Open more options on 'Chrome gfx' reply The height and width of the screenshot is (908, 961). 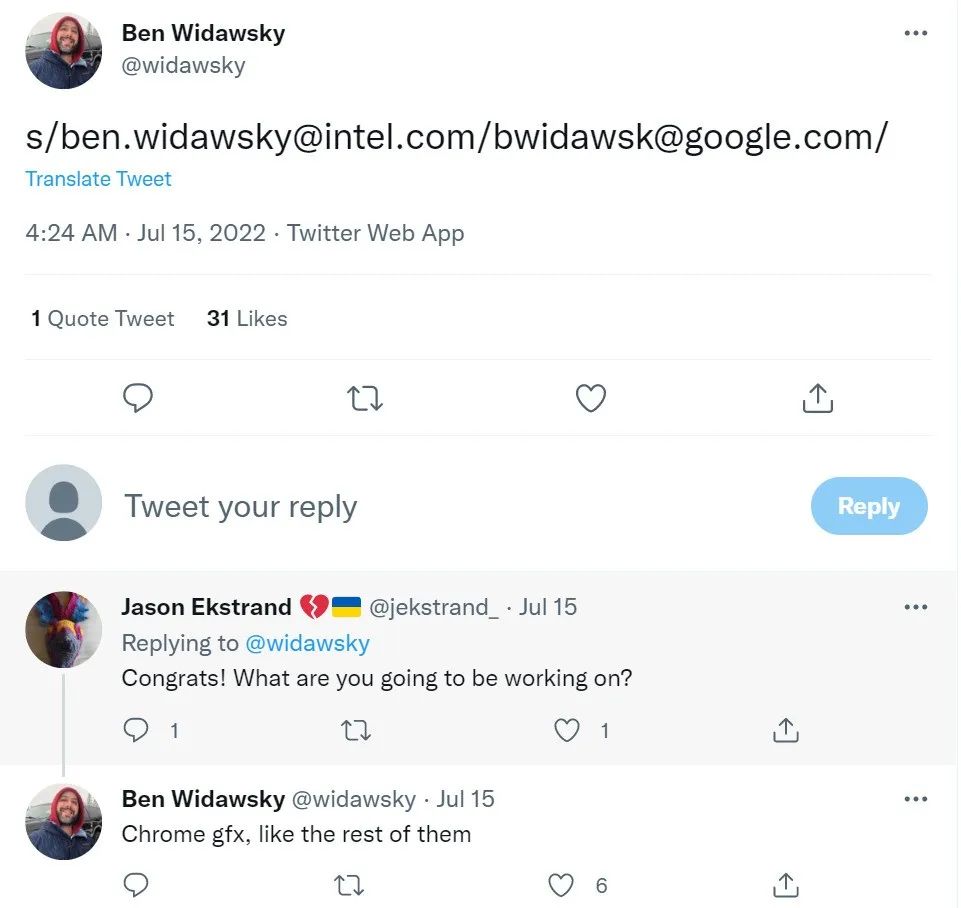tap(915, 799)
